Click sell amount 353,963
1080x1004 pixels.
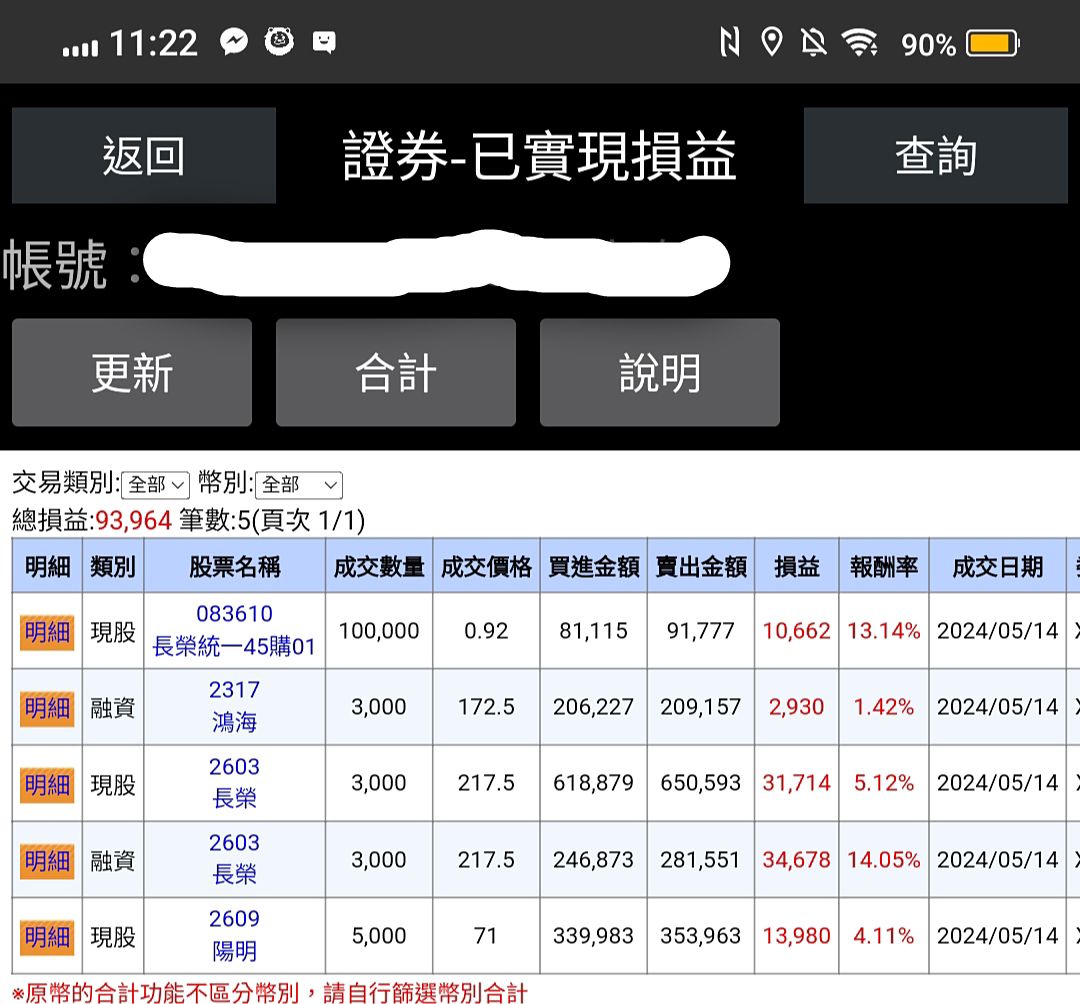tap(700, 936)
